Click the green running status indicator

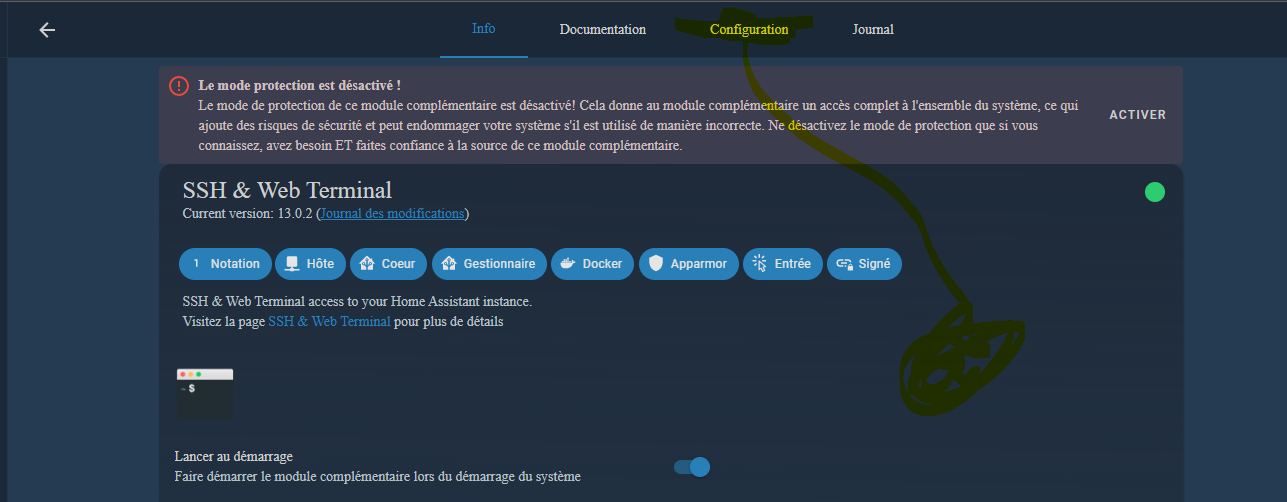(1155, 192)
